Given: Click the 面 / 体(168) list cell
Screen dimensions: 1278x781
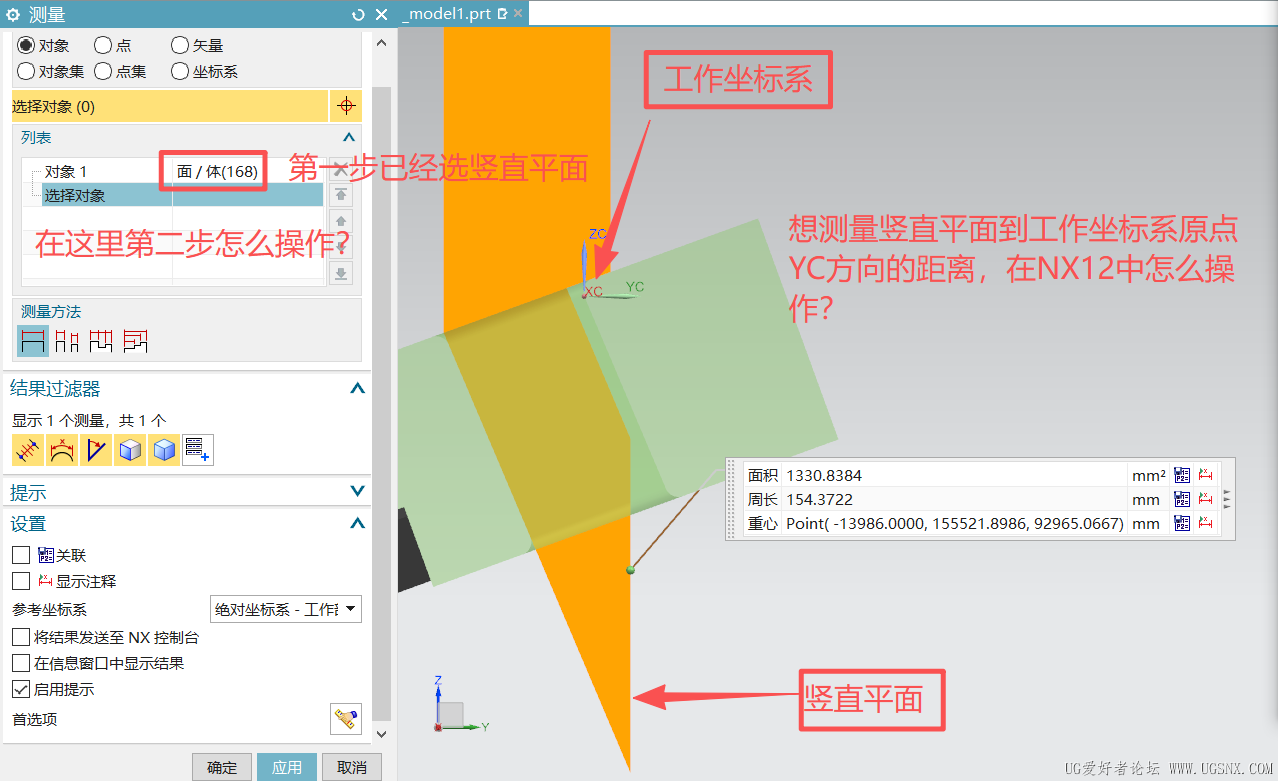Looking at the screenshot, I should (217, 172).
